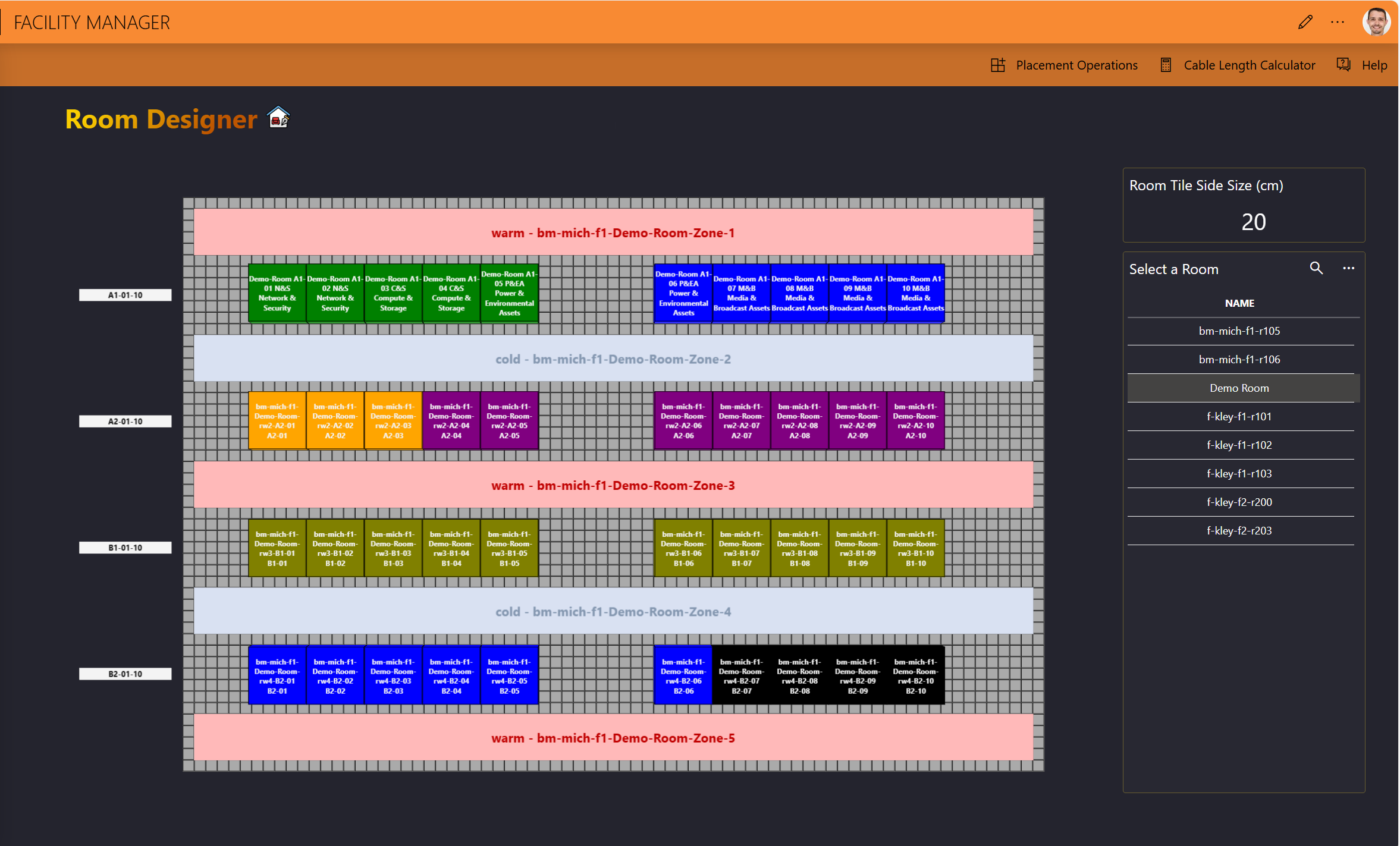Click green rack 01 N&S Network & Security
The width and height of the screenshot is (1400, 846).
[x=277, y=294]
